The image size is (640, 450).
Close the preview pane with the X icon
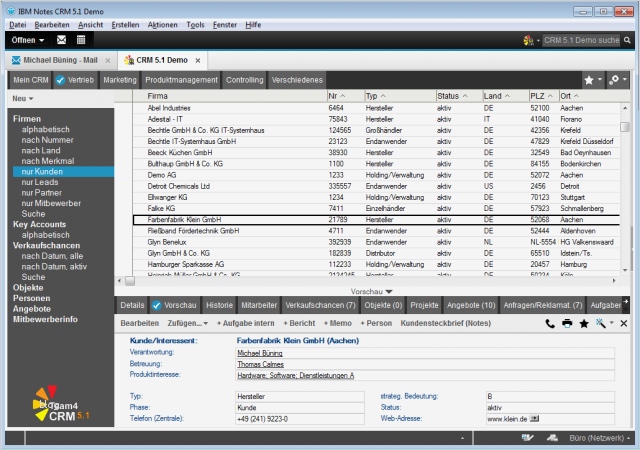[x=624, y=324]
